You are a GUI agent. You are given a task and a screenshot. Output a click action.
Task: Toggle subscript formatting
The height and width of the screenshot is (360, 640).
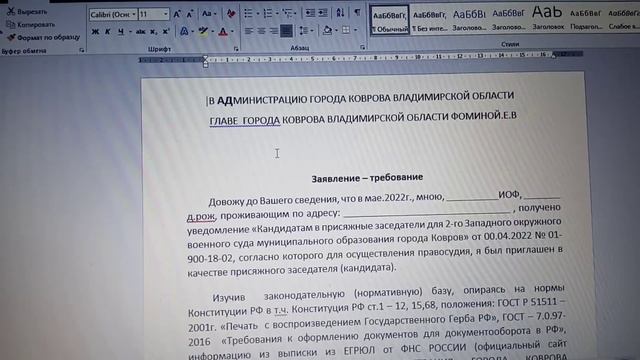coord(153,31)
